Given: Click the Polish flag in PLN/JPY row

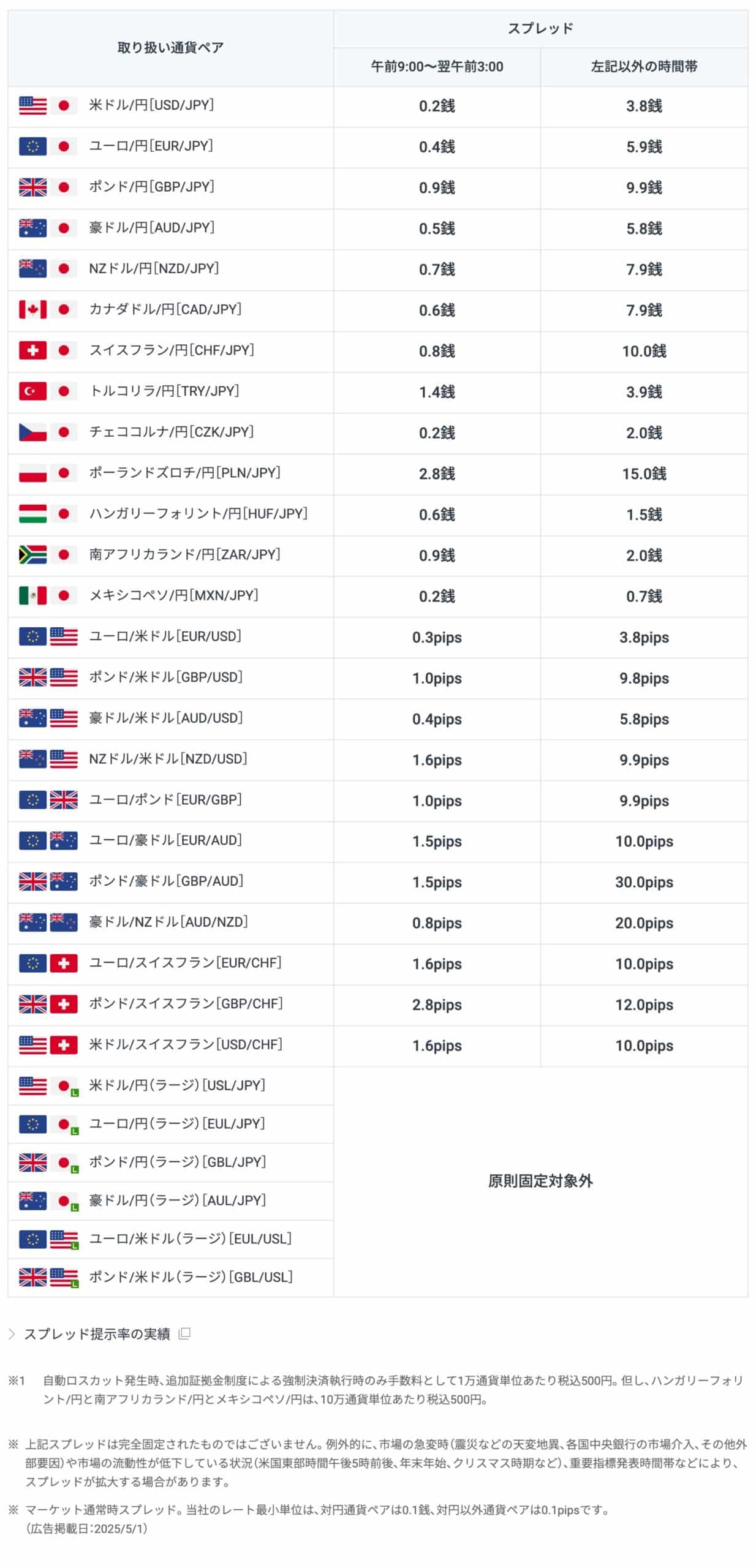Looking at the screenshot, I should (x=32, y=473).
